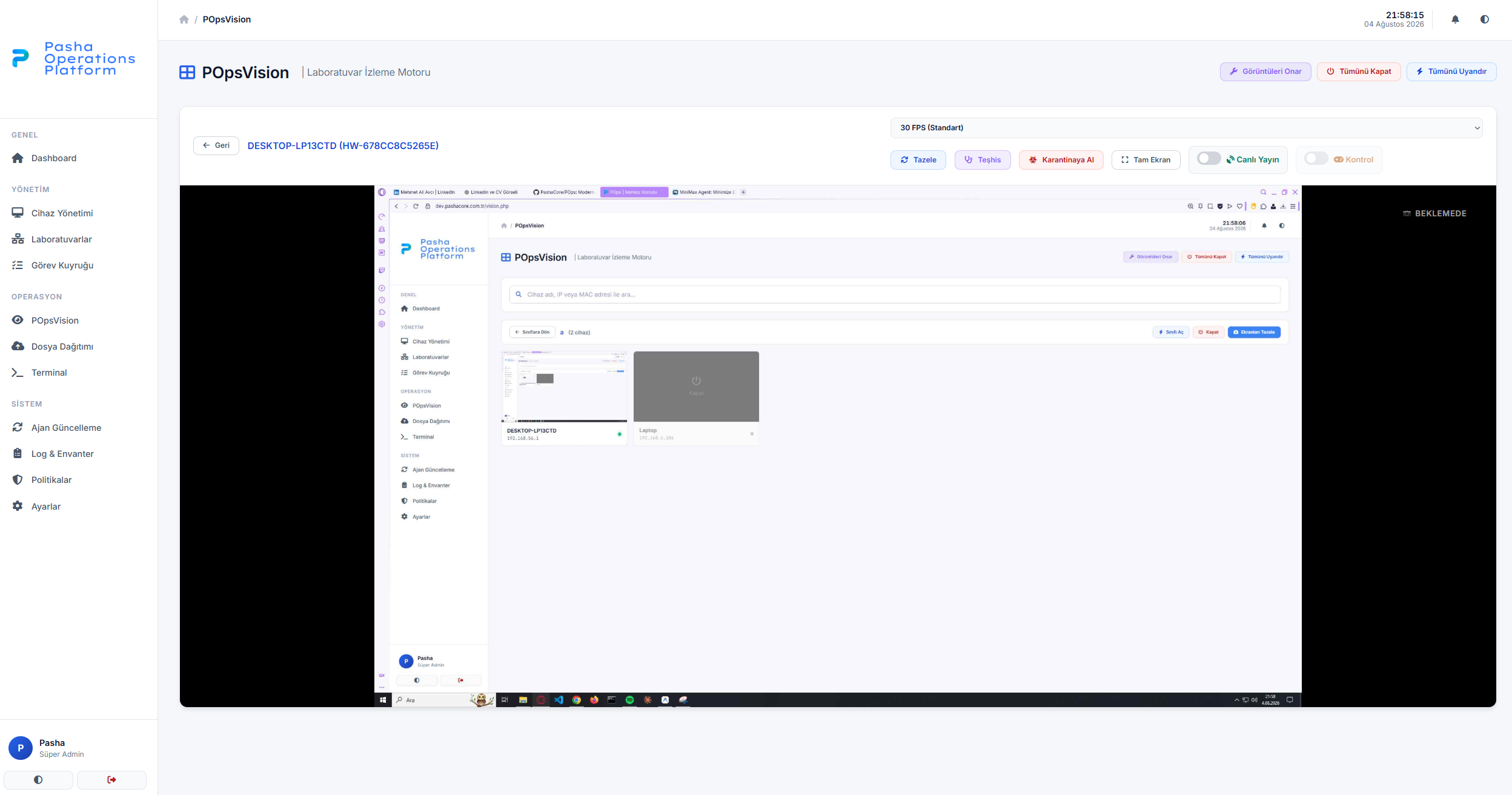Screen dimensions: 1512x795
Task: Click Ekranları Tazele in the streamed page
Action: pyautogui.click(x=1254, y=332)
